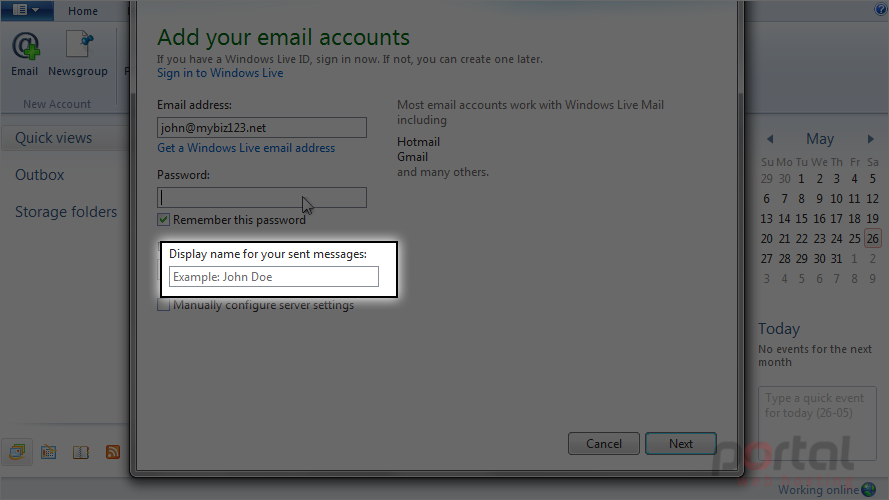Open the application menu dropdown button
This screenshot has width=889, height=500.
27,10
